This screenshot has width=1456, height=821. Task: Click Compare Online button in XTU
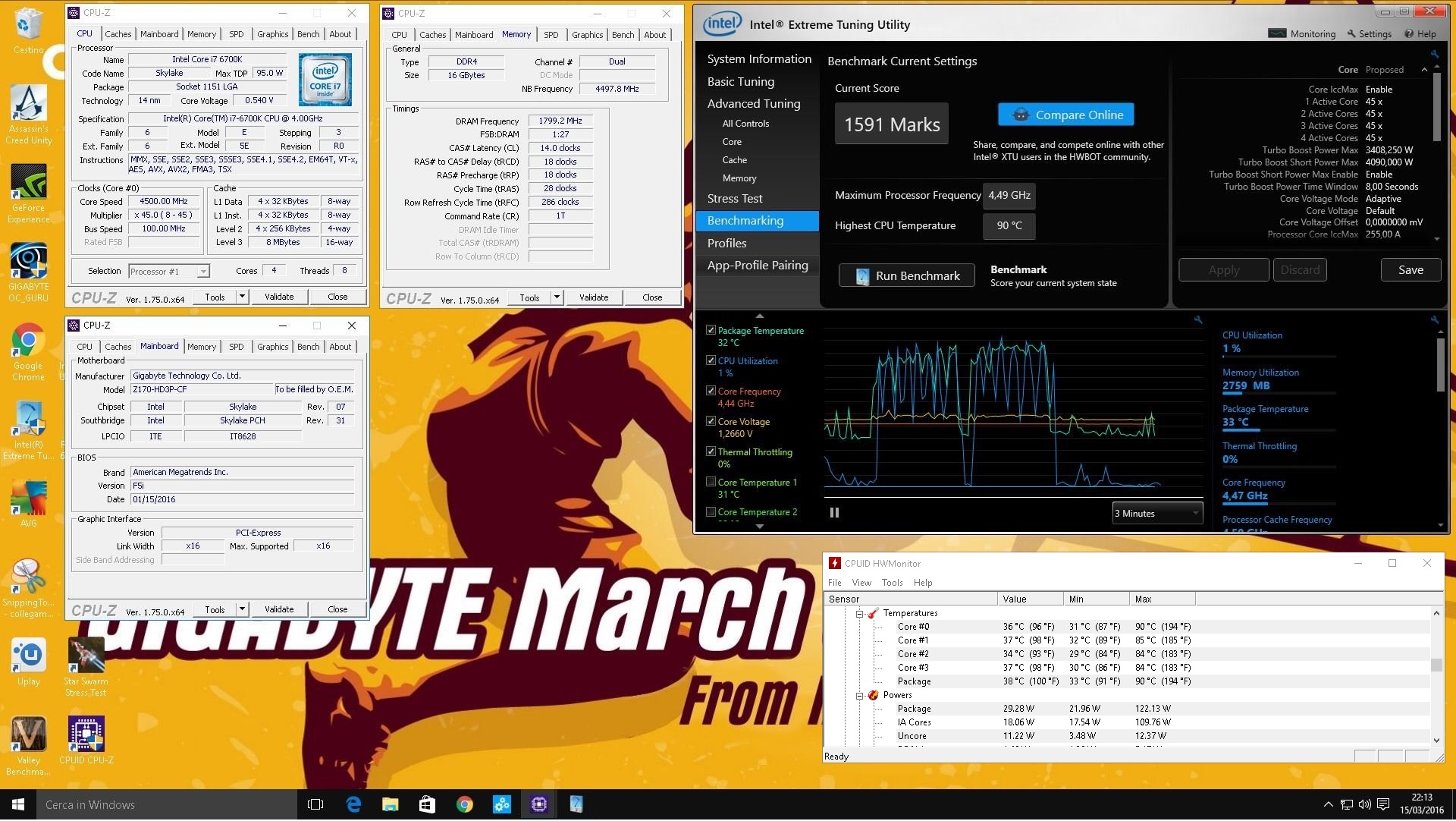point(1066,115)
